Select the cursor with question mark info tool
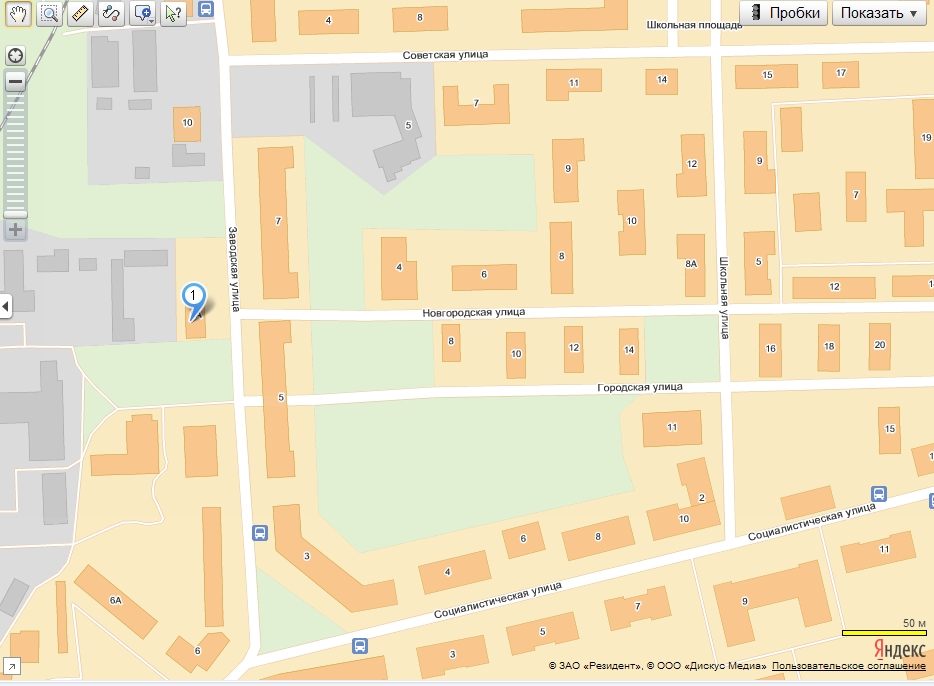934x686 pixels. [x=174, y=13]
